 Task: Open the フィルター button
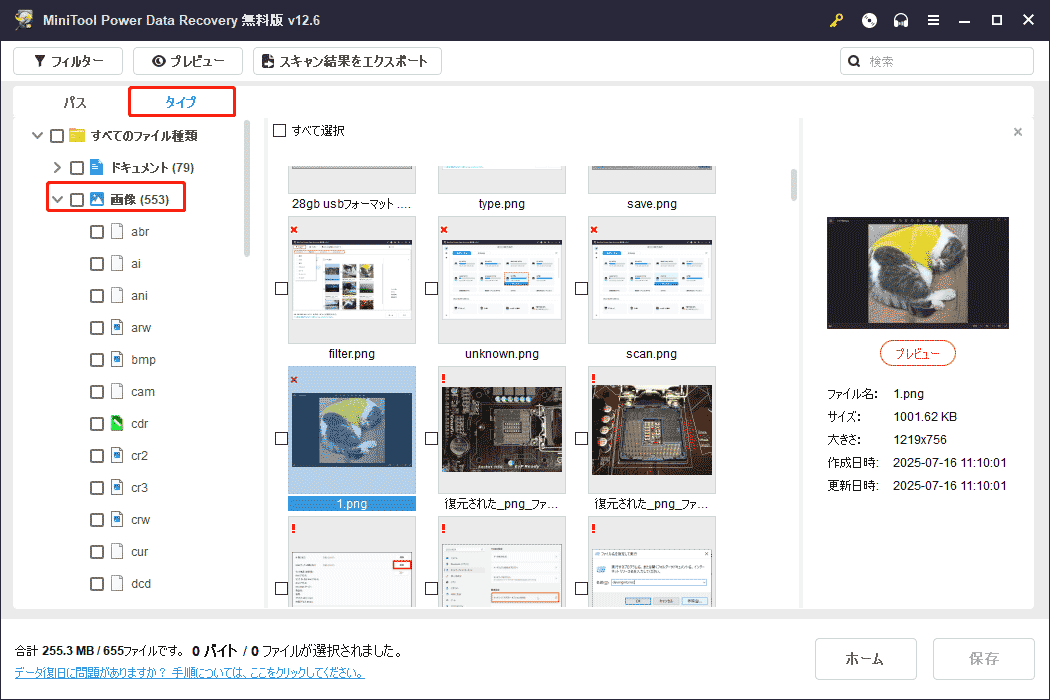coord(68,61)
